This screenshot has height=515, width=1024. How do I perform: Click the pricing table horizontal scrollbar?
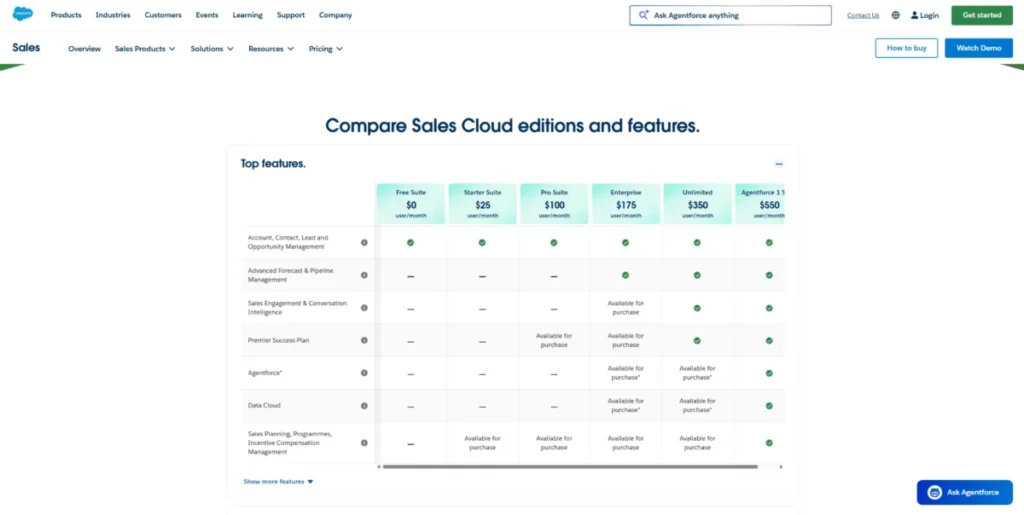(x=569, y=467)
